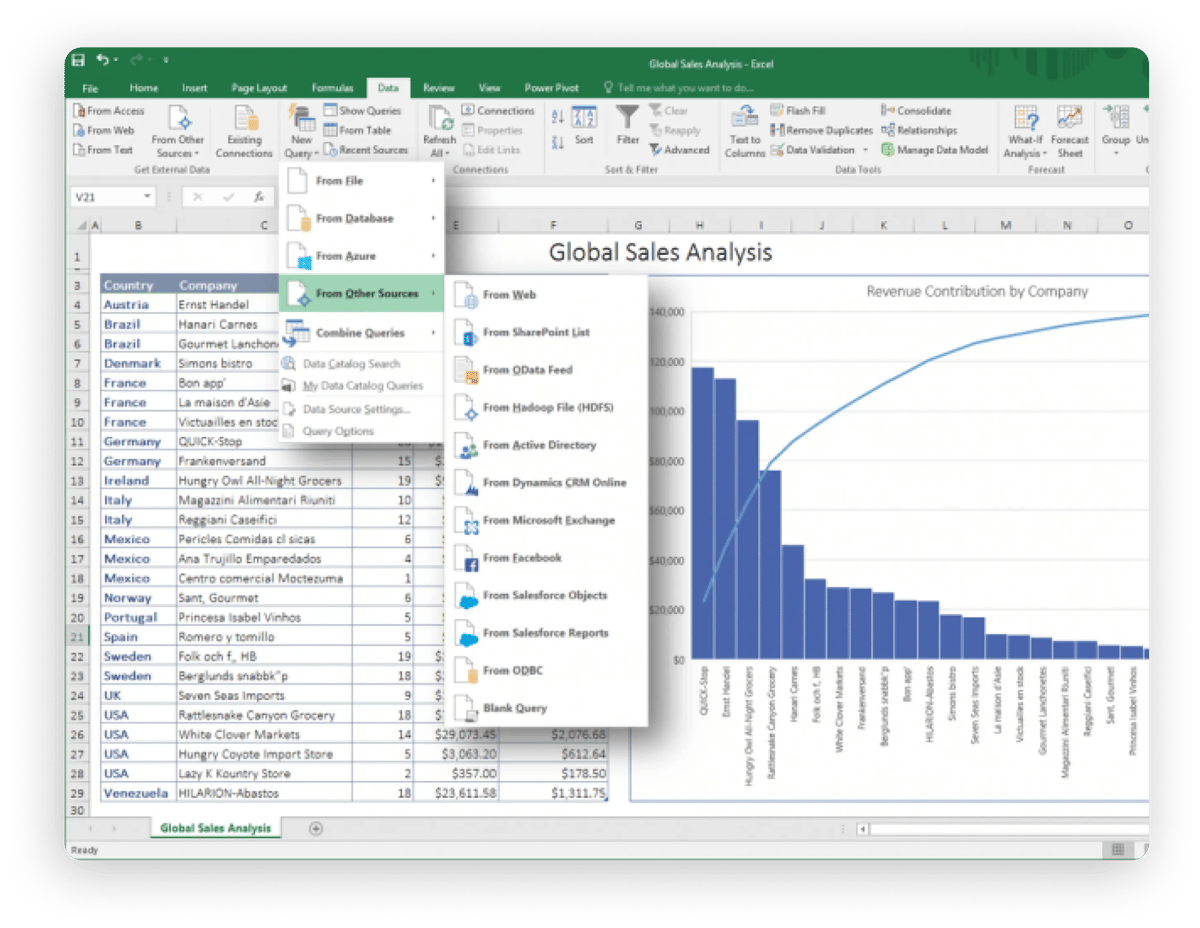The width and height of the screenshot is (1200, 928).
Task: Click Remove Duplicates
Action: tap(821, 130)
